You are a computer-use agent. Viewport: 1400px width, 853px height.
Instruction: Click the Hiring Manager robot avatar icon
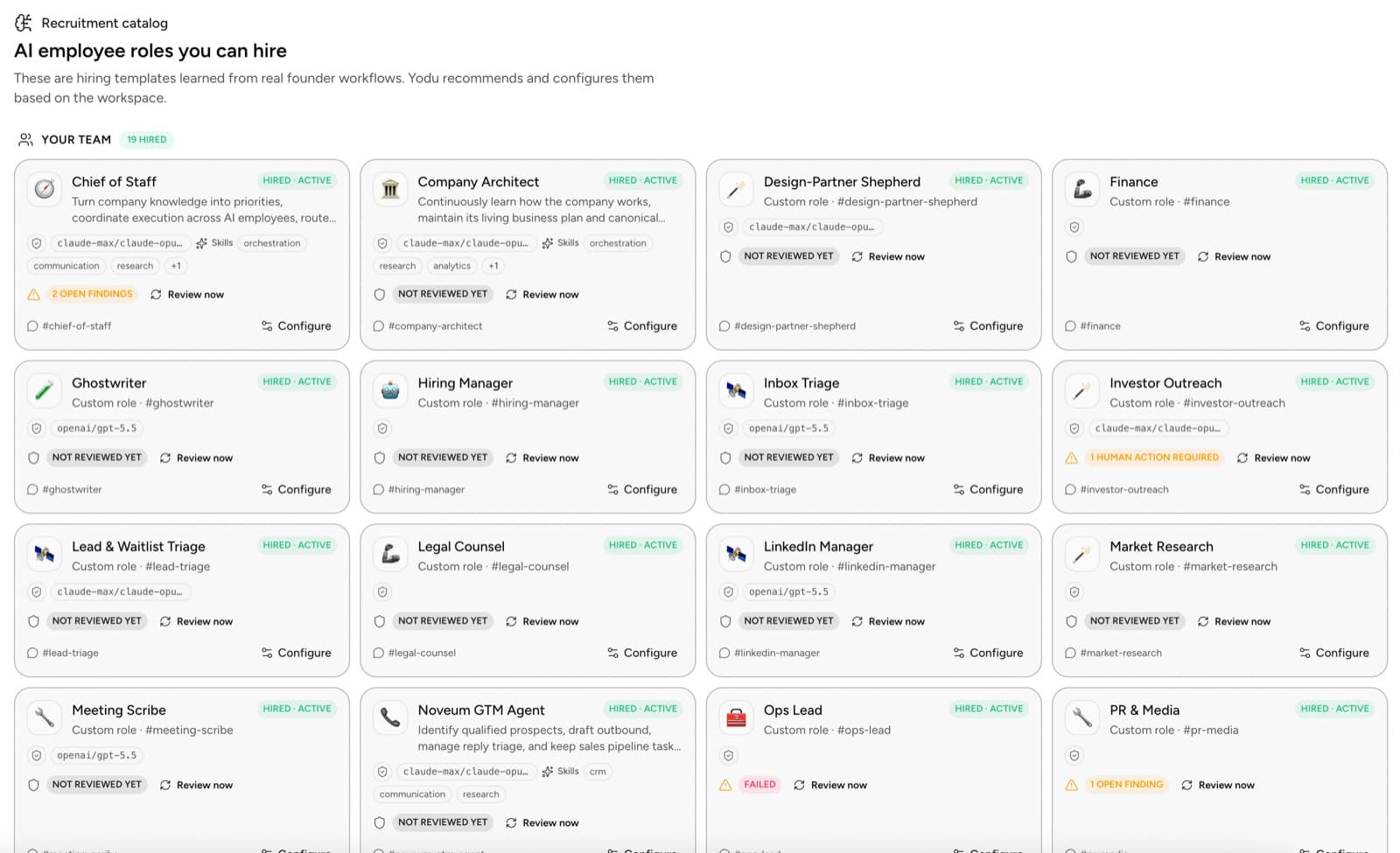pyautogui.click(x=390, y=390)
